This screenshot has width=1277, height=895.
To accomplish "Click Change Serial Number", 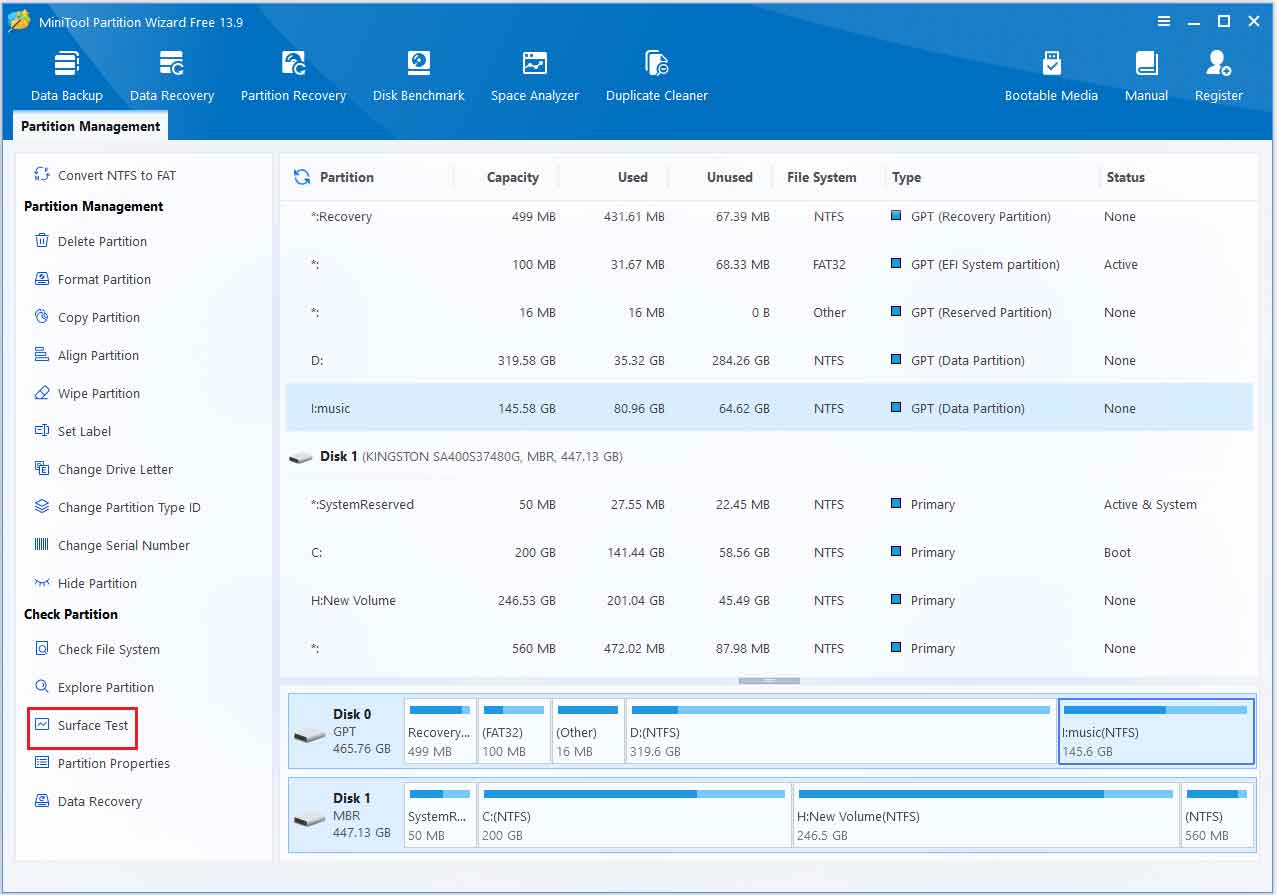I will 112,545.
